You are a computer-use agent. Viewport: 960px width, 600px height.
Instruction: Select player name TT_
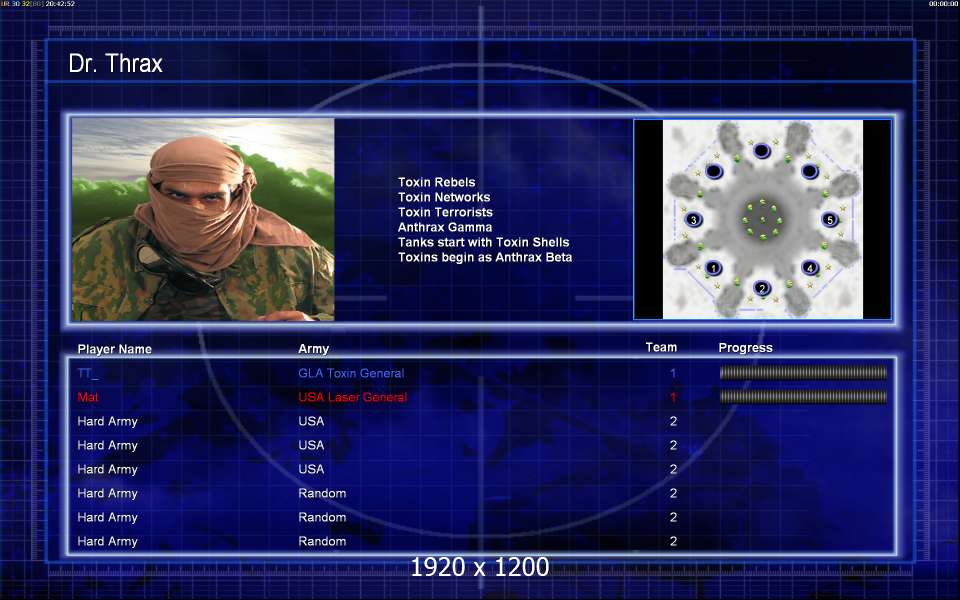pyautogui.click(x=88, y=373)
